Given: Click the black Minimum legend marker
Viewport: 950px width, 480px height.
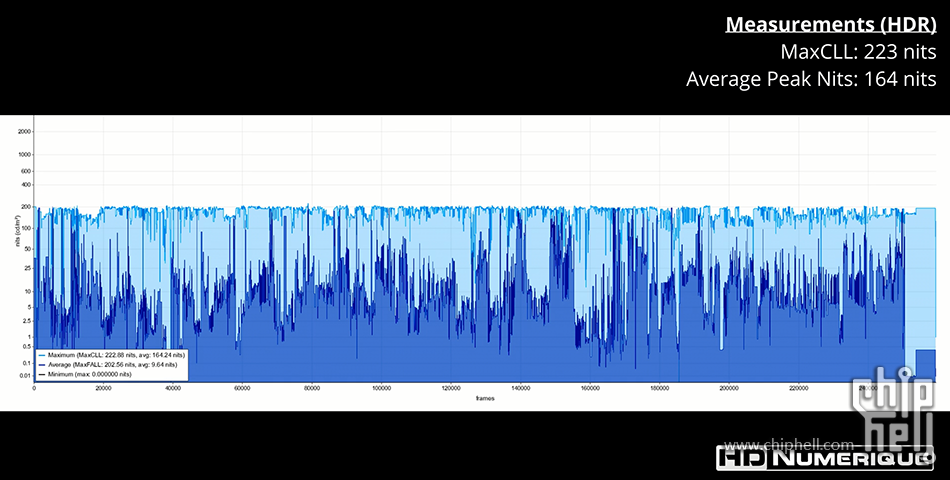Looking at the screenshot, I should coord(42,374).
